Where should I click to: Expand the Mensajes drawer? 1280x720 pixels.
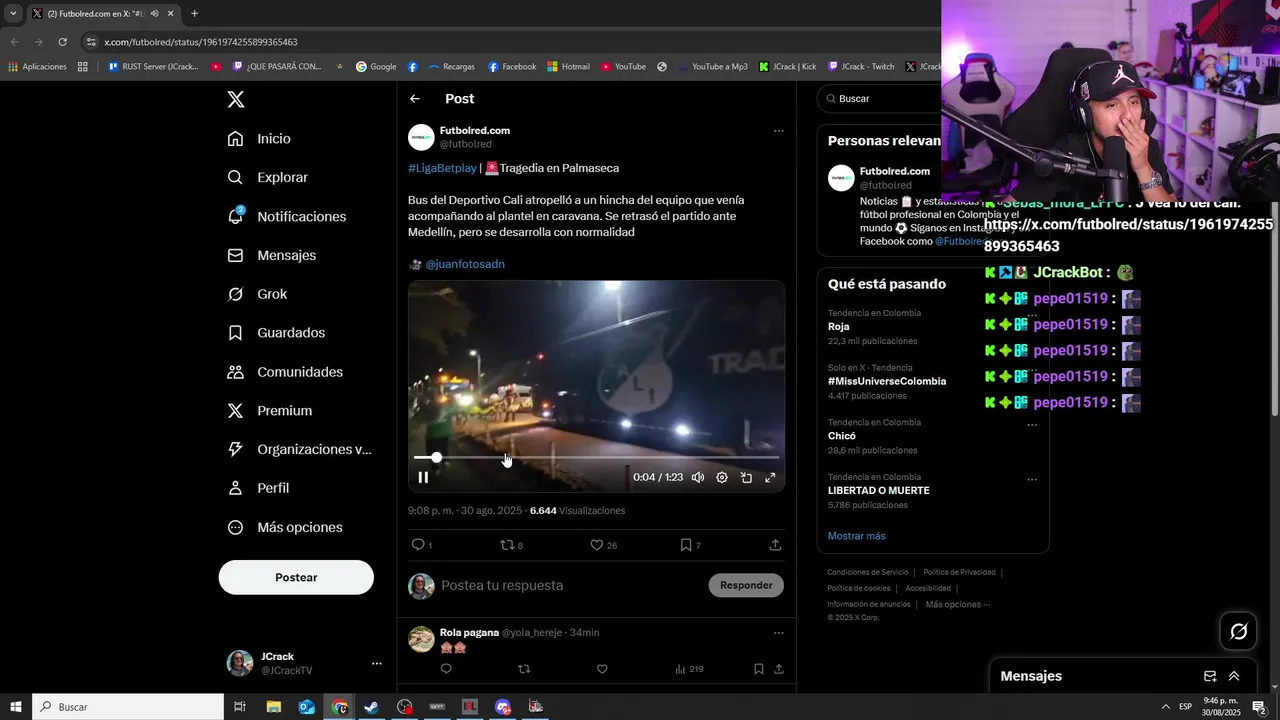(1234, 676)
